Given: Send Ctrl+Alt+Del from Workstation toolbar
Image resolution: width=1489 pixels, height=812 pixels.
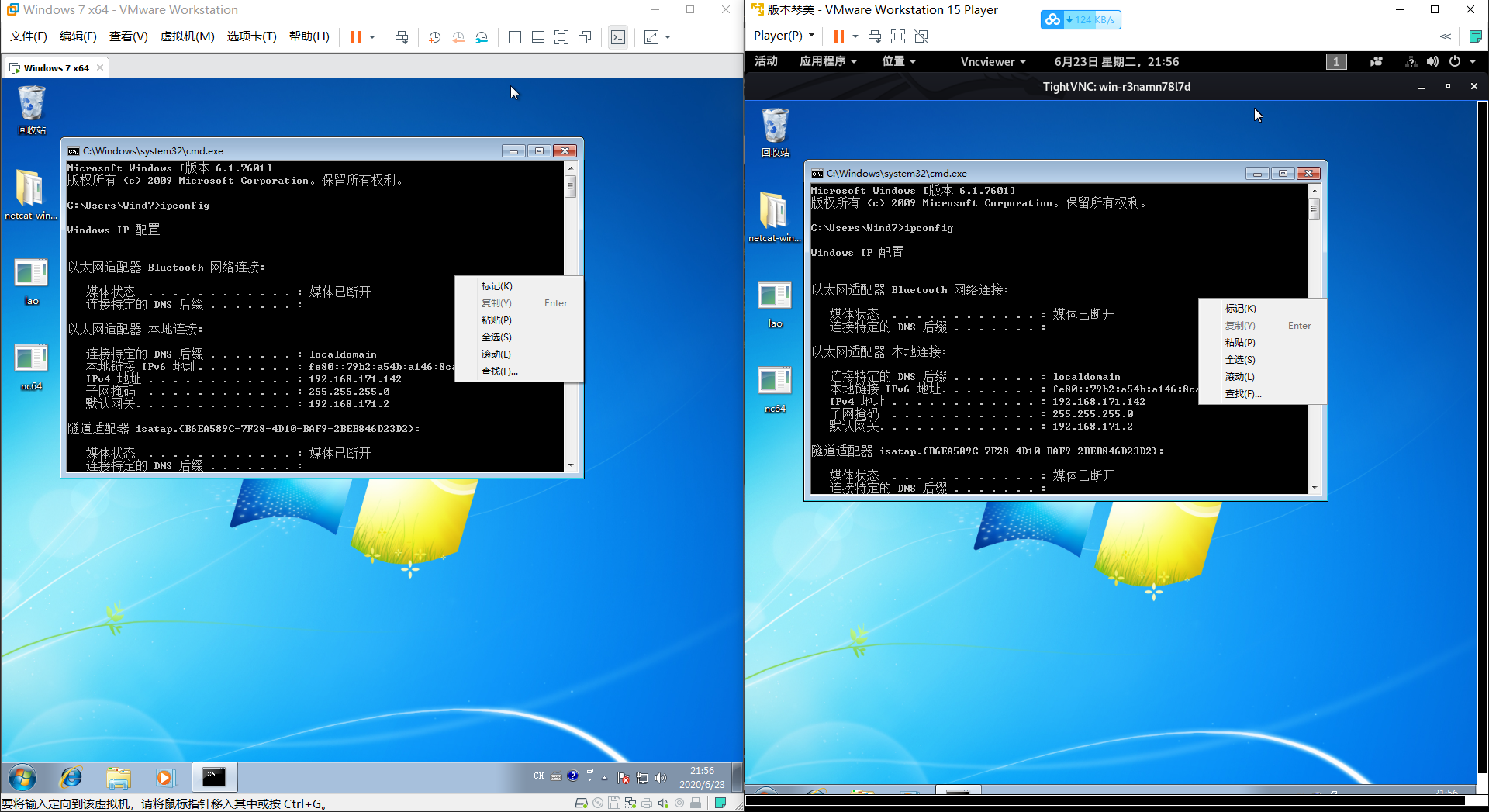Looking at the screenshot, I should point(402,37).
